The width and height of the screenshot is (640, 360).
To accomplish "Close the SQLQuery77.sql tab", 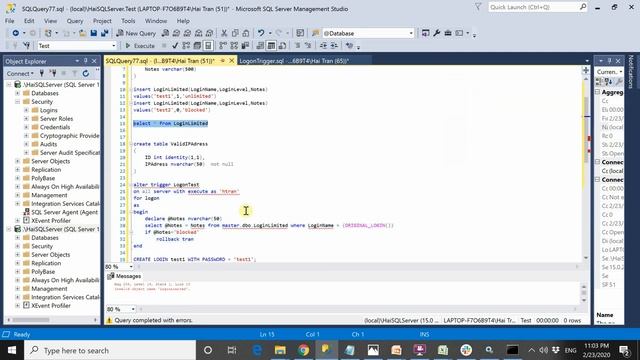I will click(231, 61).
